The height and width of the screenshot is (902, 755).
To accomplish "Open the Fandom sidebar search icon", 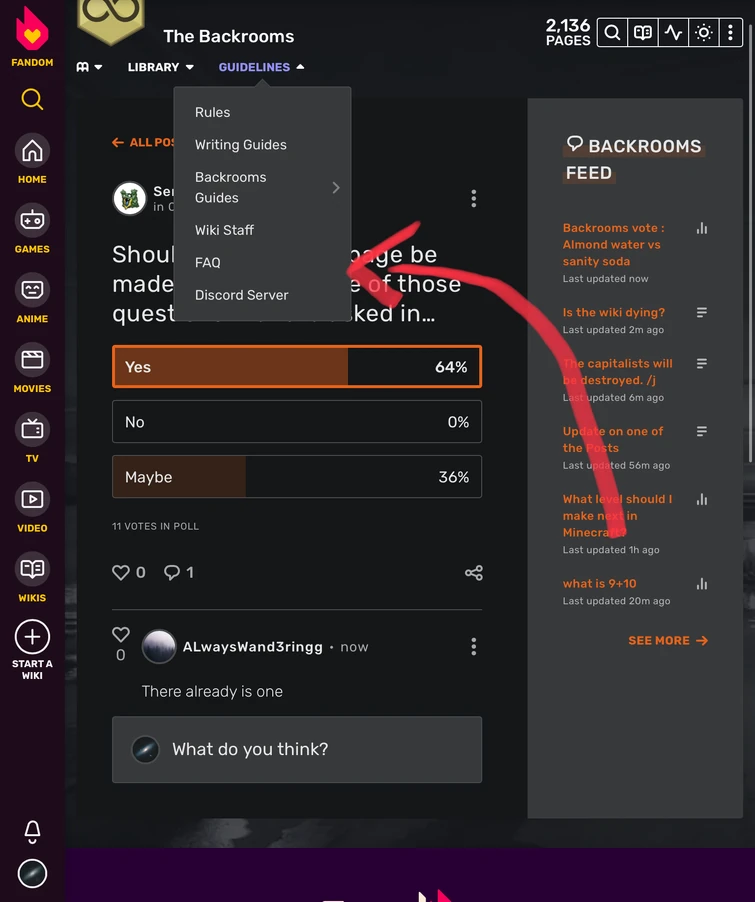I will click(x=32, y=99).
